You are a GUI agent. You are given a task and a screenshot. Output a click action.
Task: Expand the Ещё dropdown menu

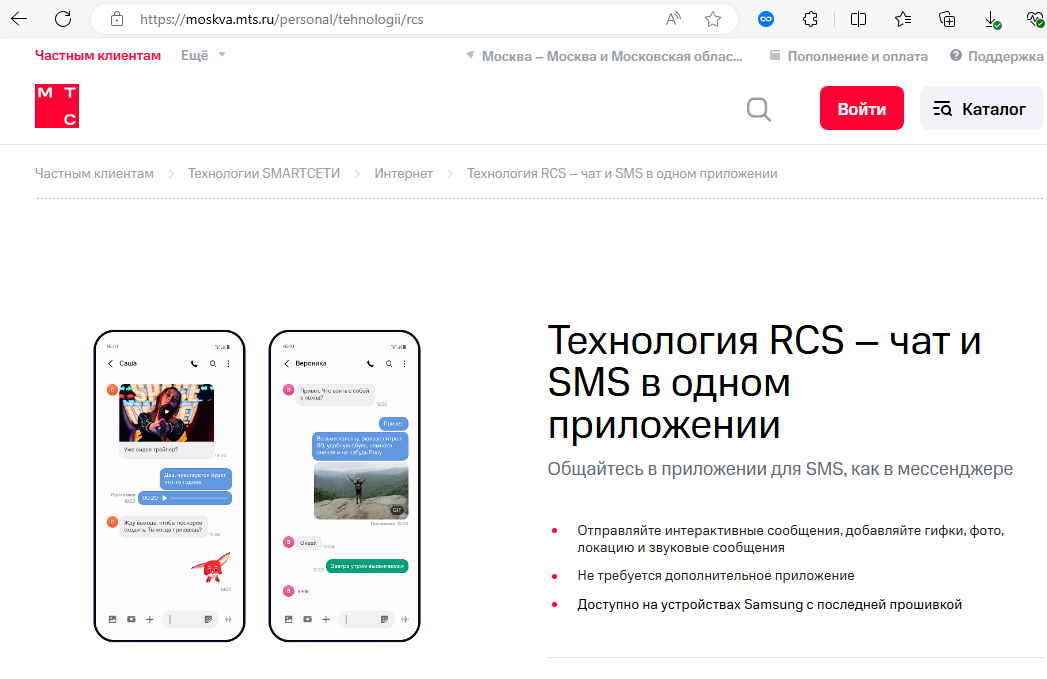coord(203,55)
